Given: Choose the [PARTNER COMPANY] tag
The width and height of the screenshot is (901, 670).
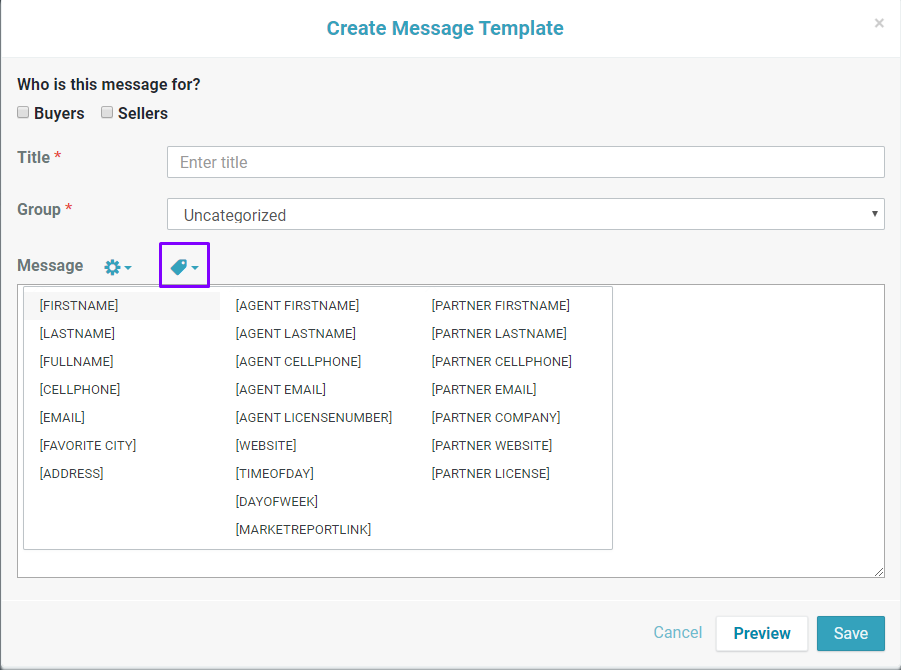Looking at the screenshot, I should click(x=495, y=417).
